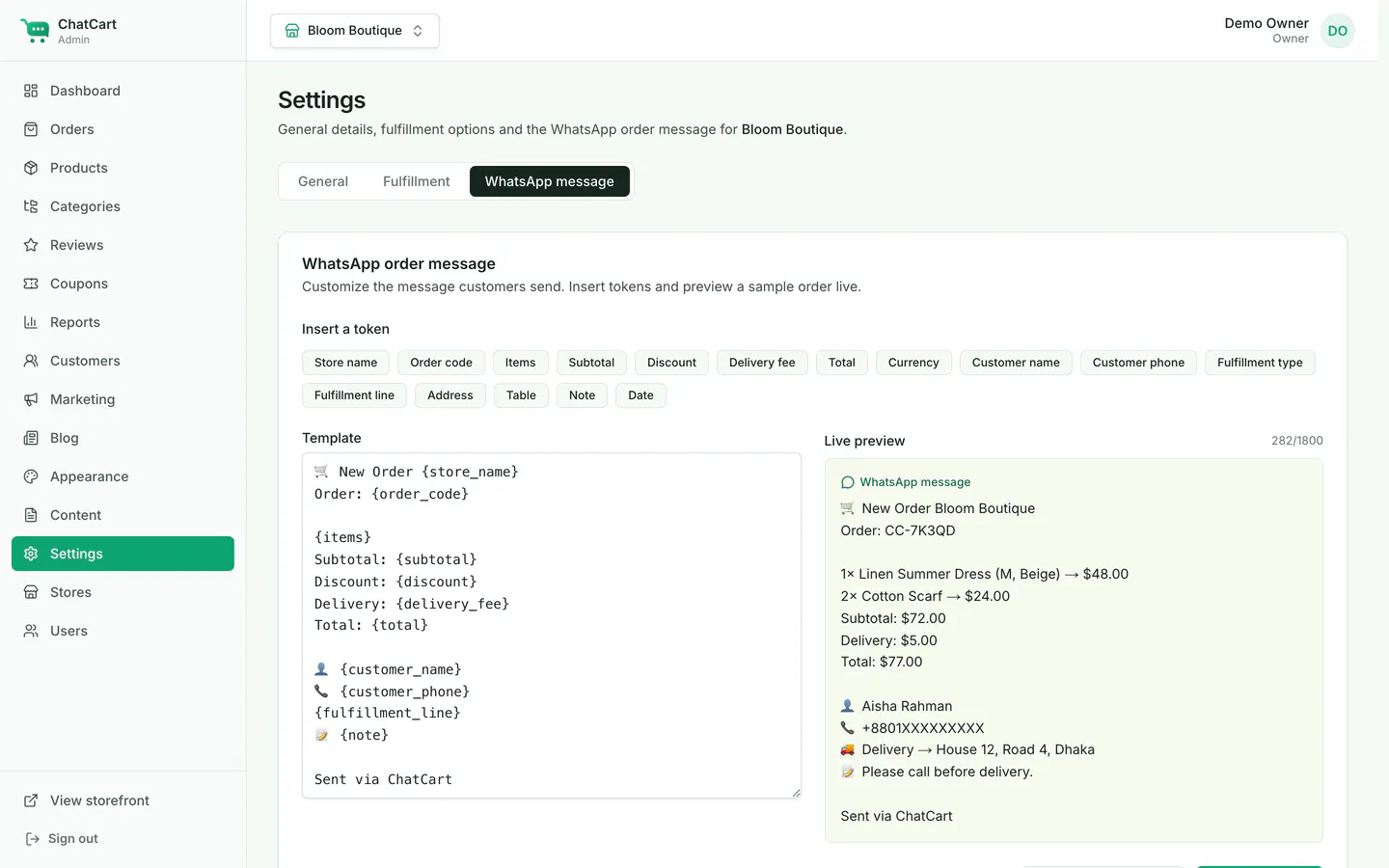
Task: Open Dashboard via its grid icon
Action: [31, 91]
